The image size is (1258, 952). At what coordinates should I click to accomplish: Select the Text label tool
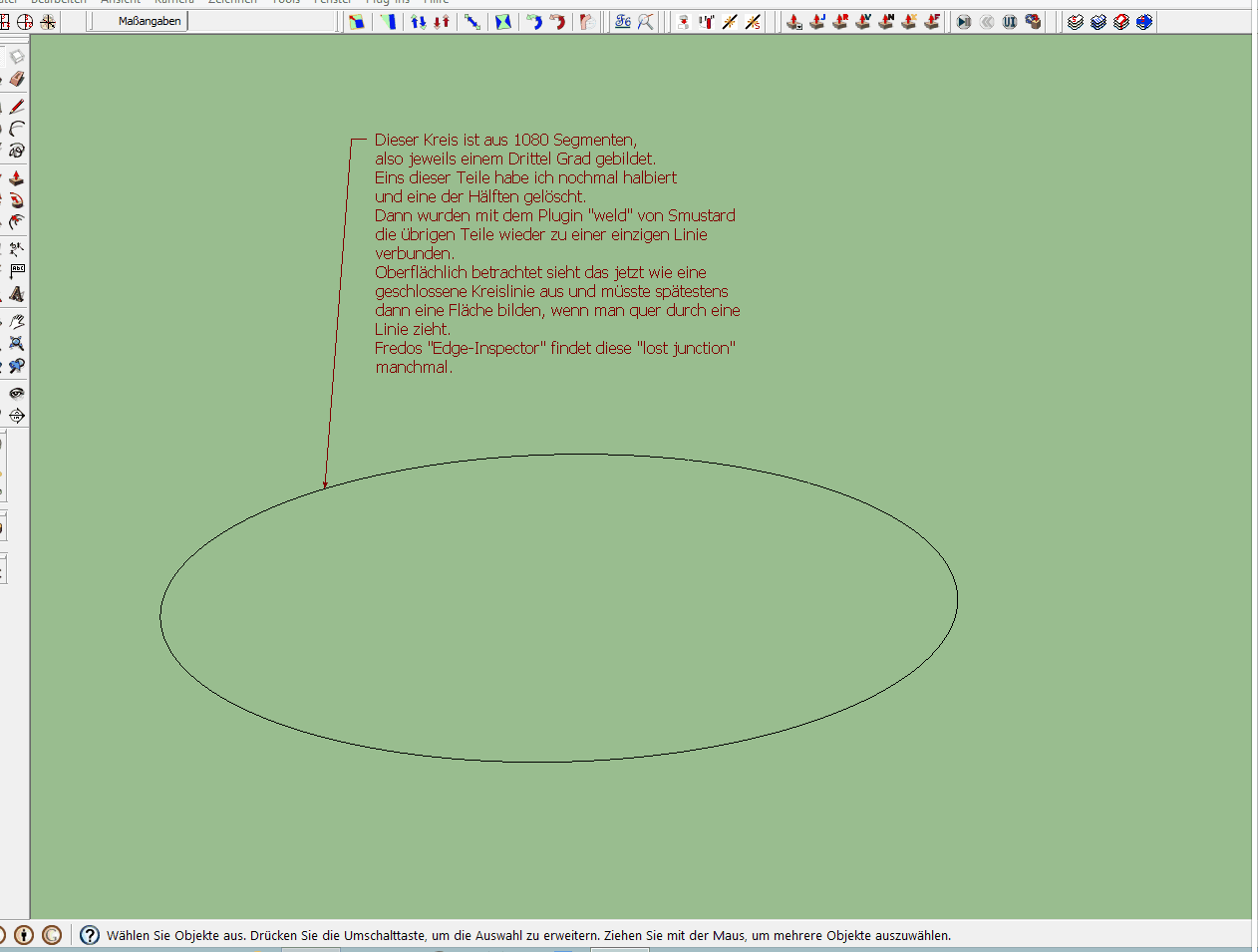[x=17, y=271]
